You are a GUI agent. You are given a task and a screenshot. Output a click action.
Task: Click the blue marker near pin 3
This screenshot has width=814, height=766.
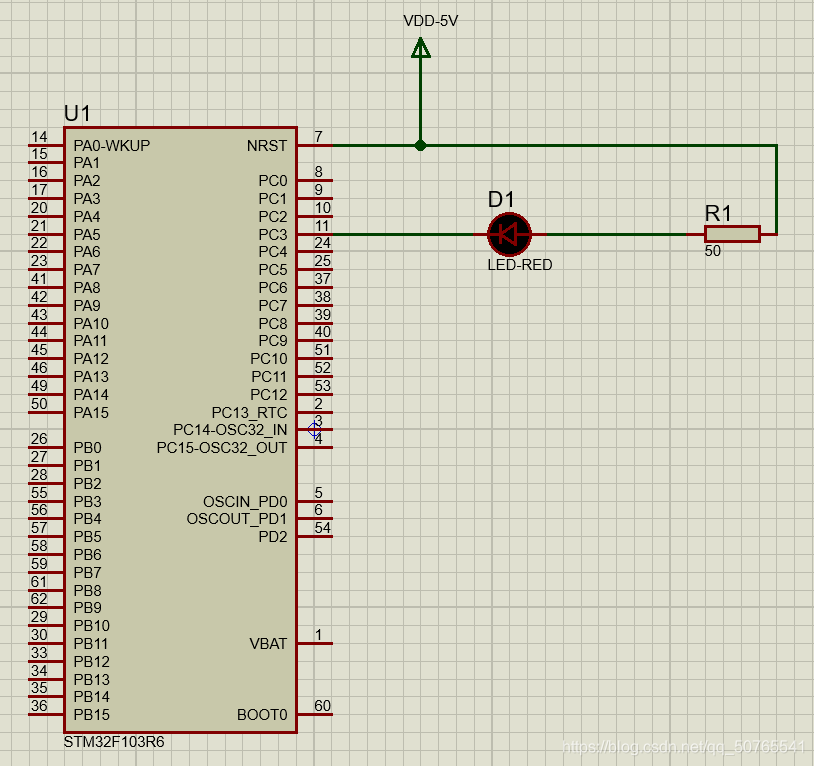pyautogui.click(x=315, y=430)
